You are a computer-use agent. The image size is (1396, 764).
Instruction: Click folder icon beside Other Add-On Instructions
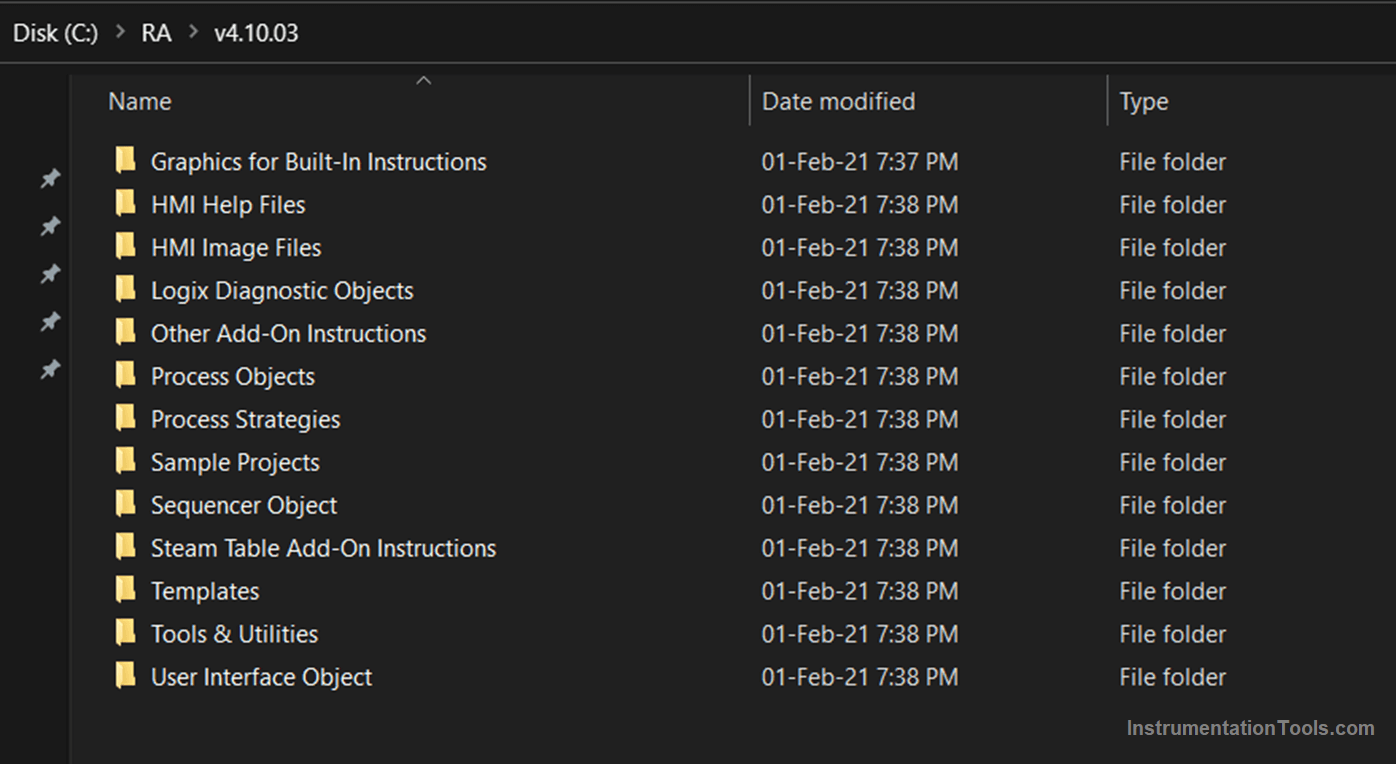coord(125,333)
